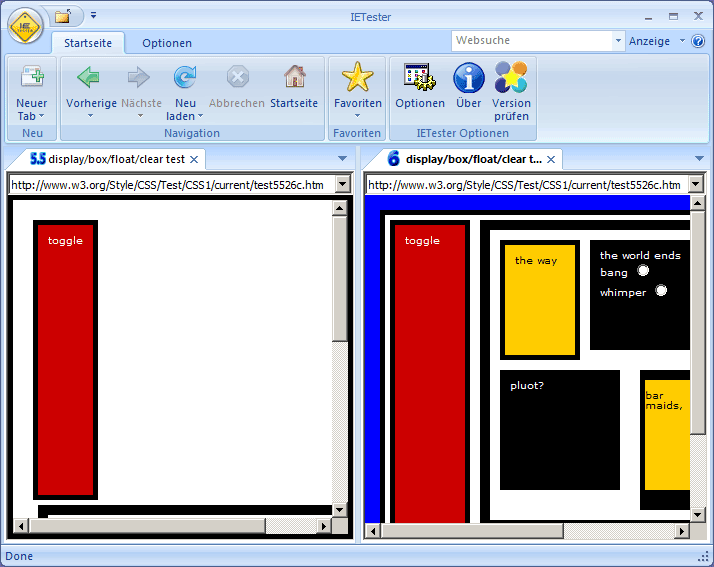Click left pane vertical scrollbar thumb
Image resolution: width=714 pixels, height=567 pixels.
339,279
